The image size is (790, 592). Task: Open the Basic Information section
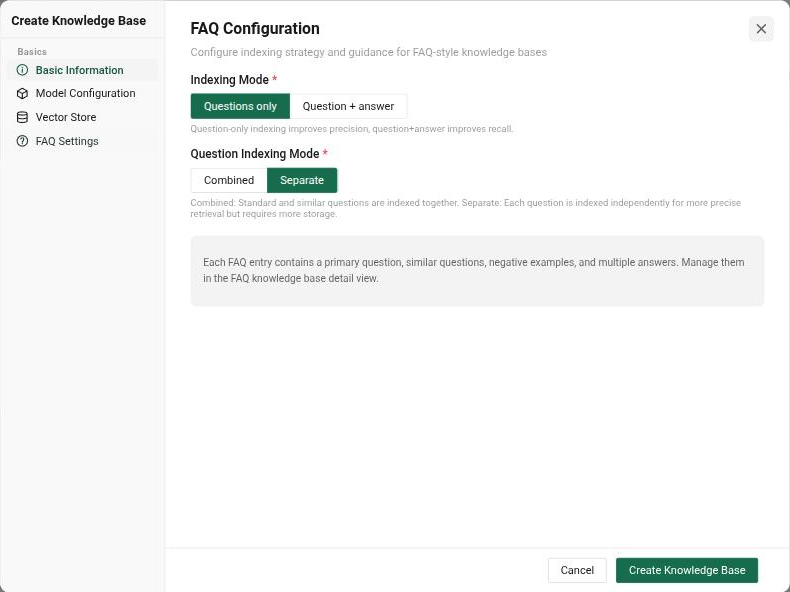[x=83, y=70]
